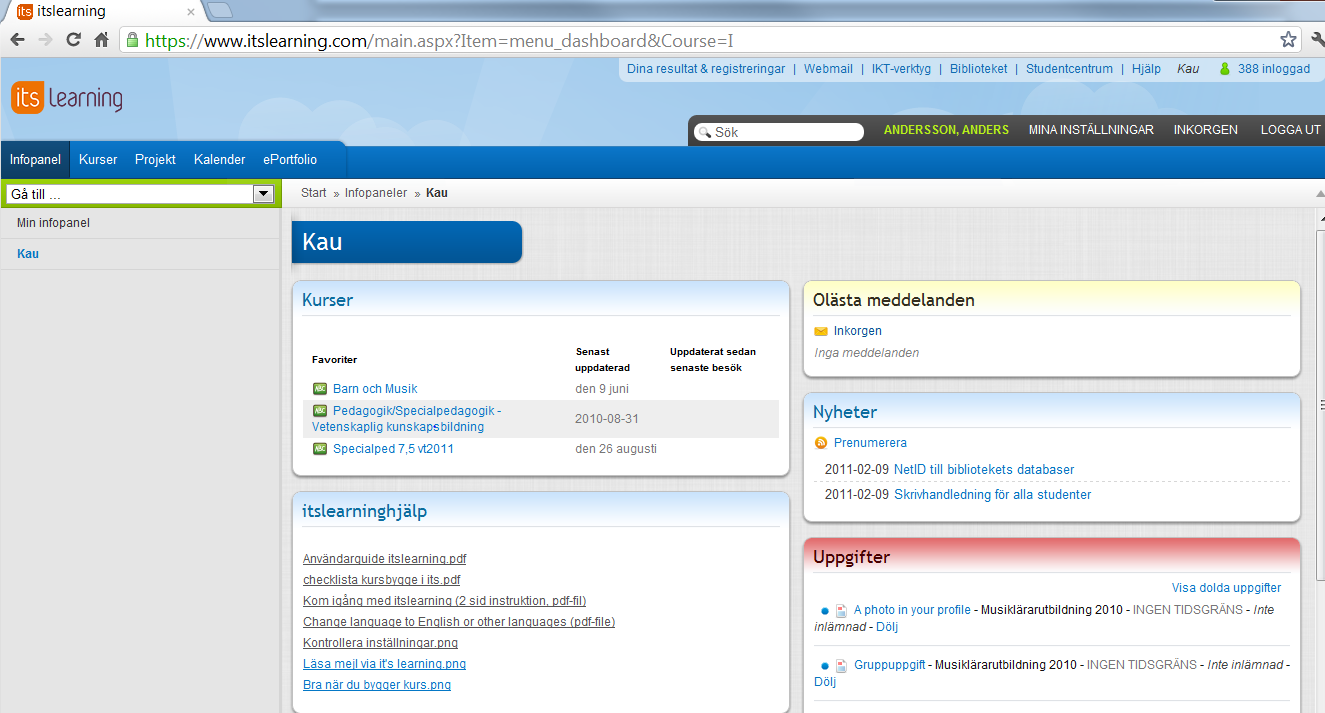
Task: Open MINA INSTÄLLNINGAR
Action: (1091, 130)
